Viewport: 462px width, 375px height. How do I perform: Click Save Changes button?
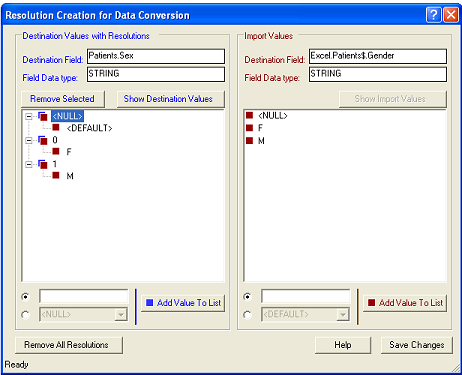(x=417, y=345)
